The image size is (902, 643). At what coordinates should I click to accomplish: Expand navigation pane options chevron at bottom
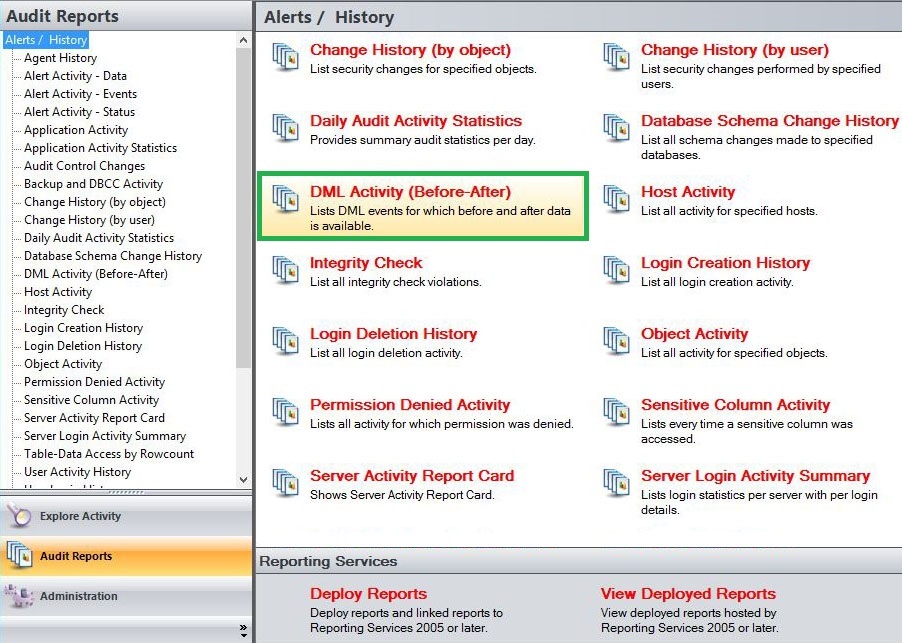(243, 630)
